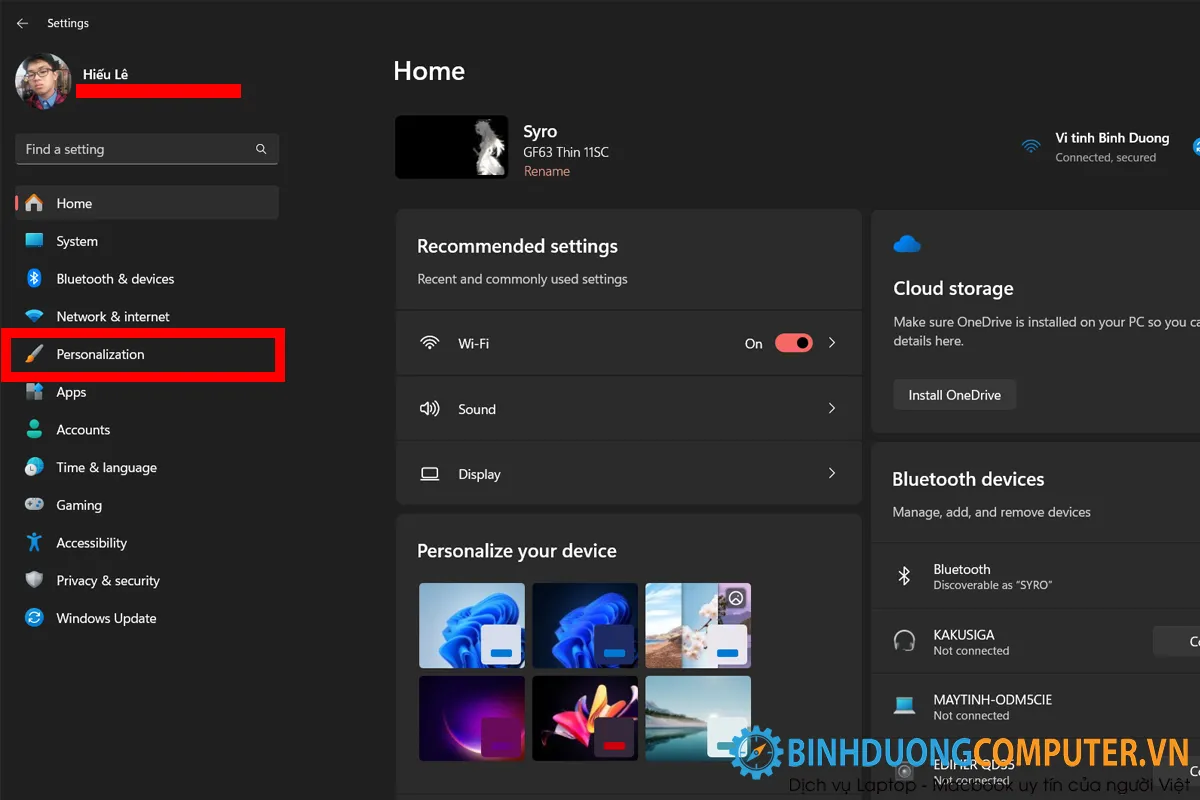This screenshot has width=1200, height=800.
Task: Click the Find a setting search box
Action: 146,148
